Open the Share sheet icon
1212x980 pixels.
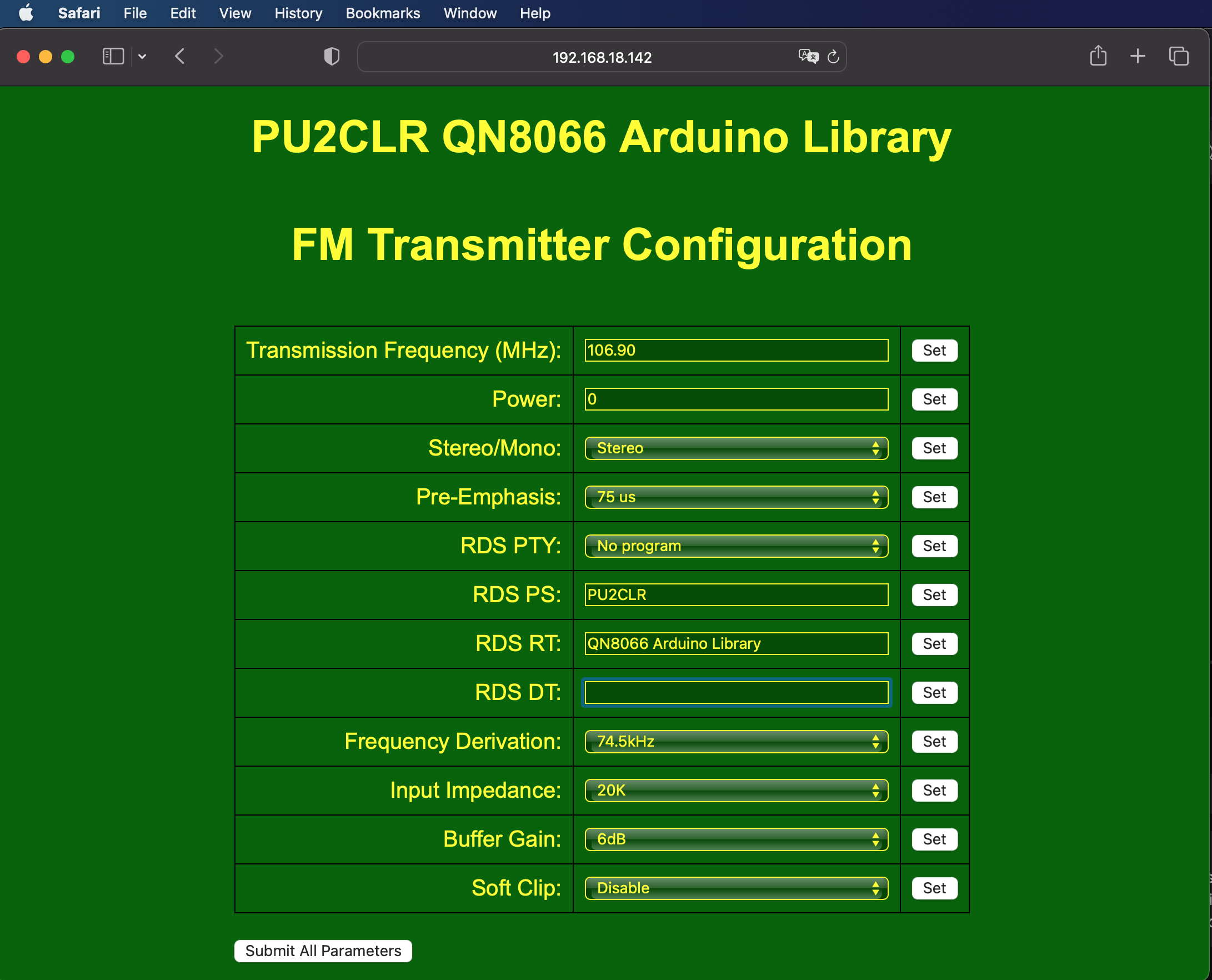tap(1098, 56)
